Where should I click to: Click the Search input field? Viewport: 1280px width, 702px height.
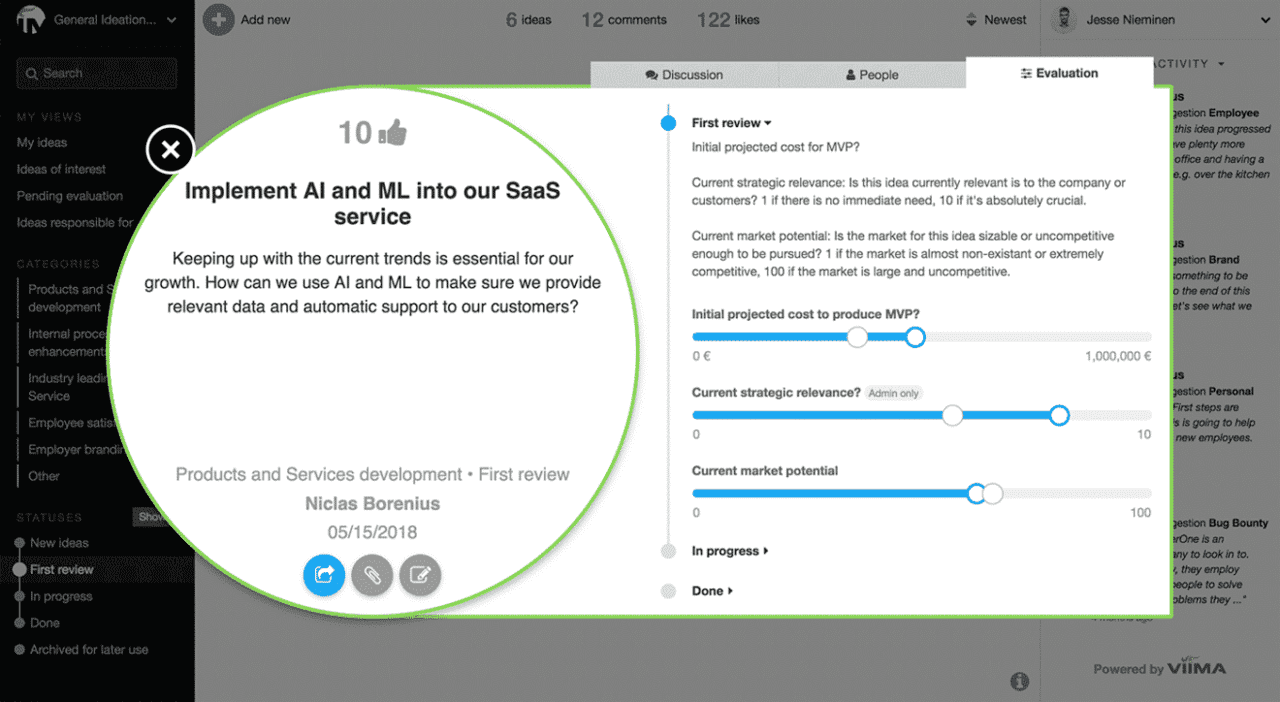[x=97, y=73]
